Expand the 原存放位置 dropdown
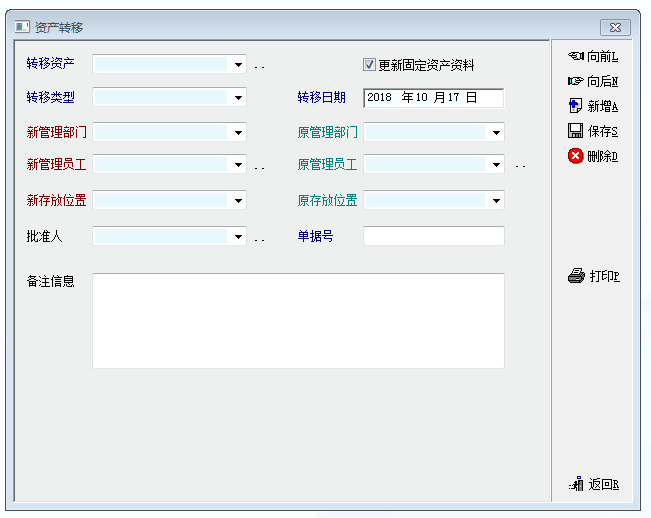651x518 pixels. click(496, 201)
